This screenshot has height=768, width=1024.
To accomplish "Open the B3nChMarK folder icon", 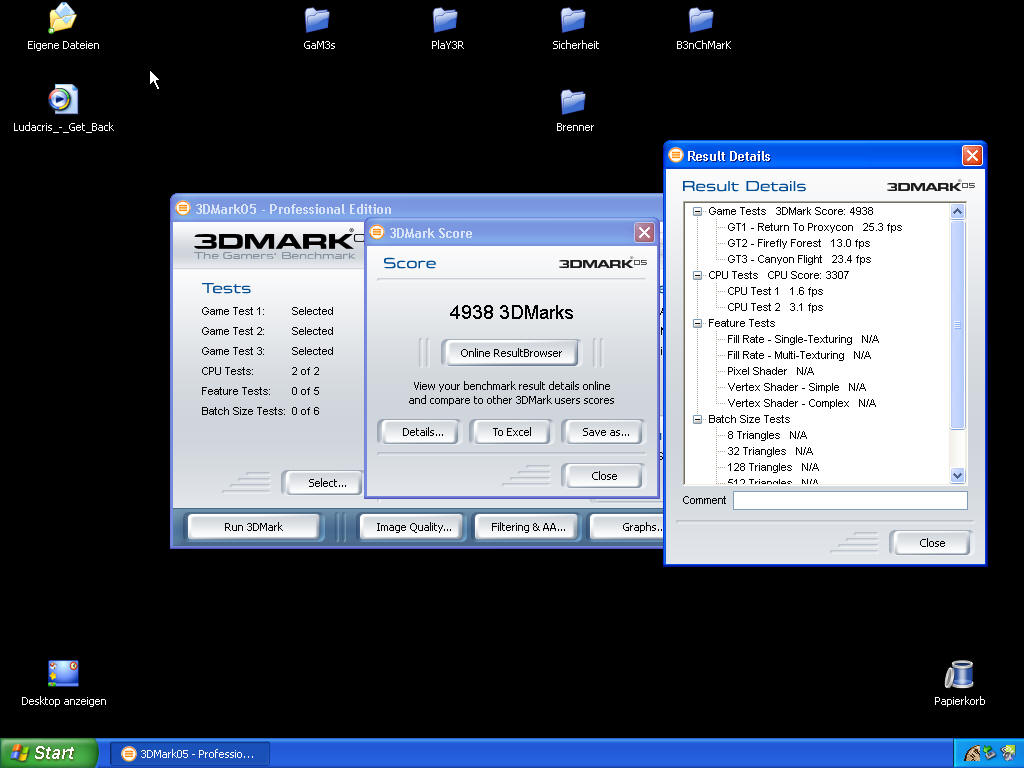I will coord(701,20).
